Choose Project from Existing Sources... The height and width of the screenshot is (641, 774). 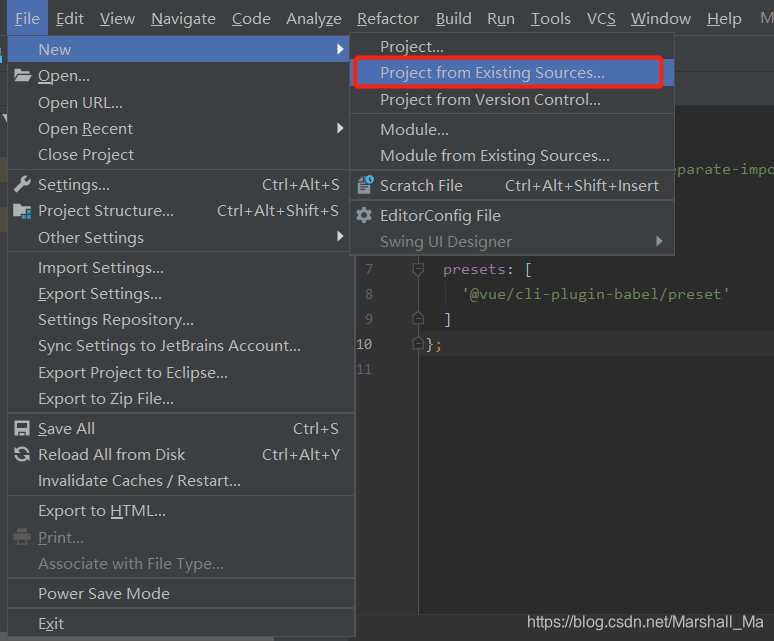(512, 73)
